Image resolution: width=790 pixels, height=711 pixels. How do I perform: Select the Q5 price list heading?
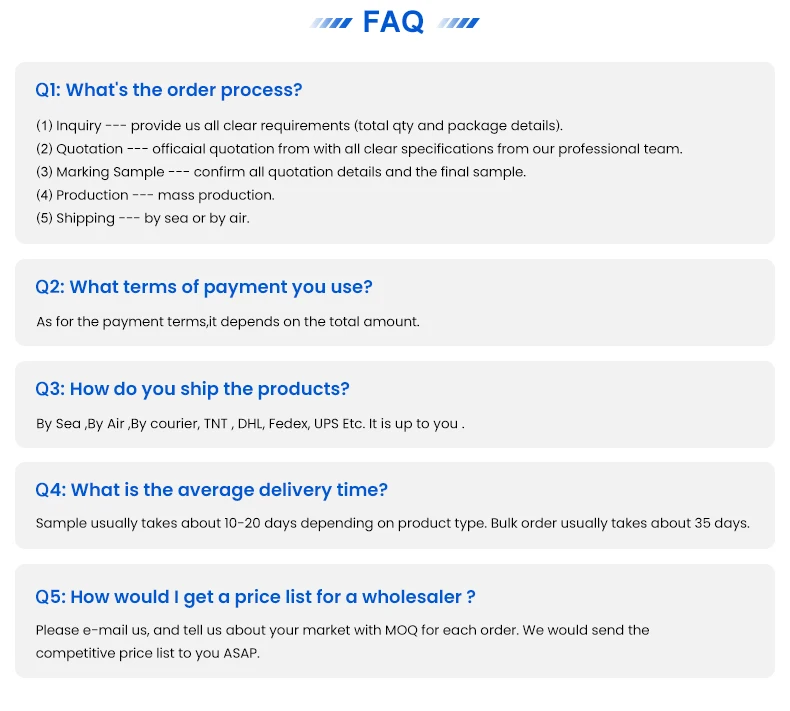tap(255, 597)
